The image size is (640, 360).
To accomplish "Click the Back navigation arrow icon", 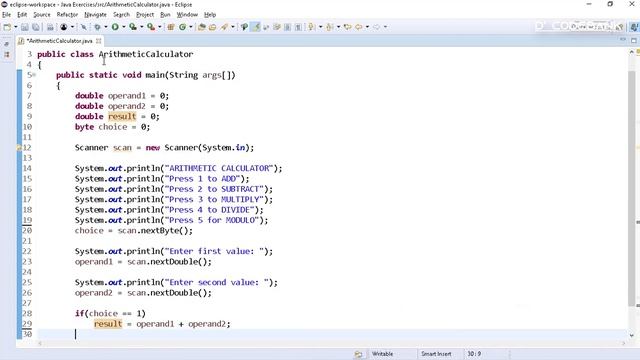I will coord(359,27).
